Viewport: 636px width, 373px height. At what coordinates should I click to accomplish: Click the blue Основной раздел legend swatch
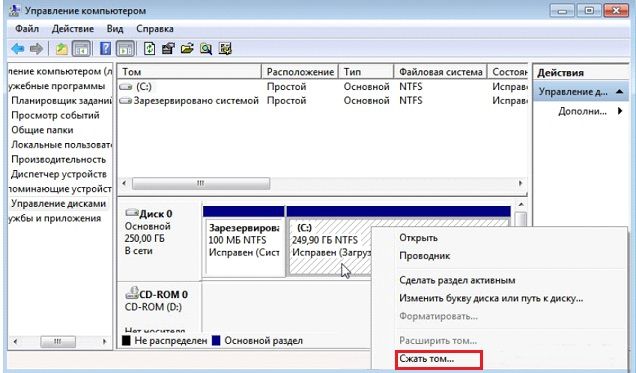tap(216, 341)
